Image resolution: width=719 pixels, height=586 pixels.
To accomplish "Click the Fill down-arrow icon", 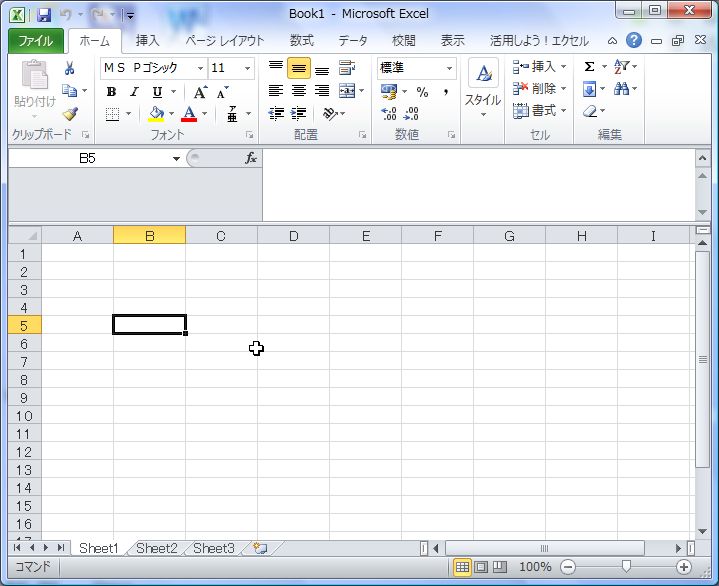I will [590, 88].
